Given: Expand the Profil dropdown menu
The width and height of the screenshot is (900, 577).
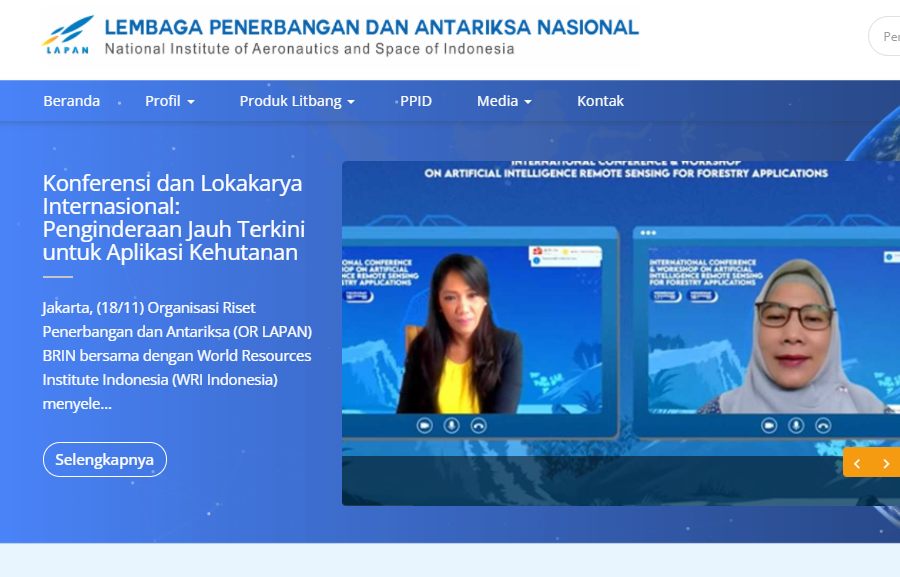Looking at the screenshot, I should click(x=169, y=101).
